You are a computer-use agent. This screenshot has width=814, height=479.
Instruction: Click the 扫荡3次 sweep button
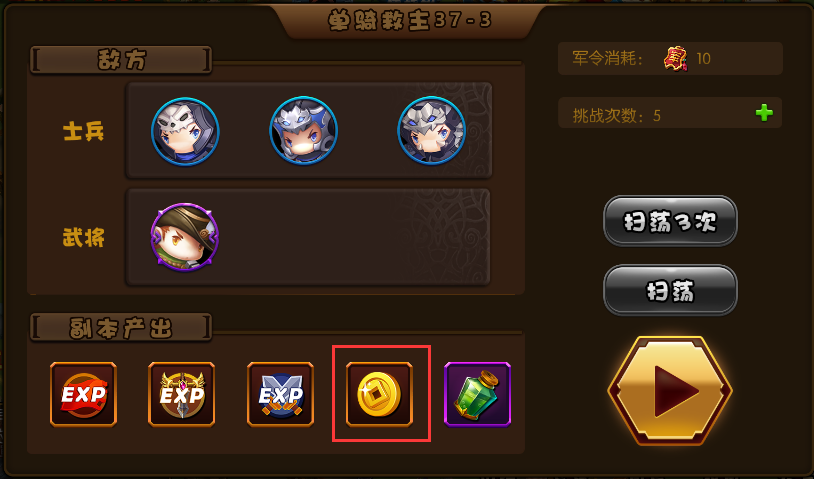[x=670, y=221]
